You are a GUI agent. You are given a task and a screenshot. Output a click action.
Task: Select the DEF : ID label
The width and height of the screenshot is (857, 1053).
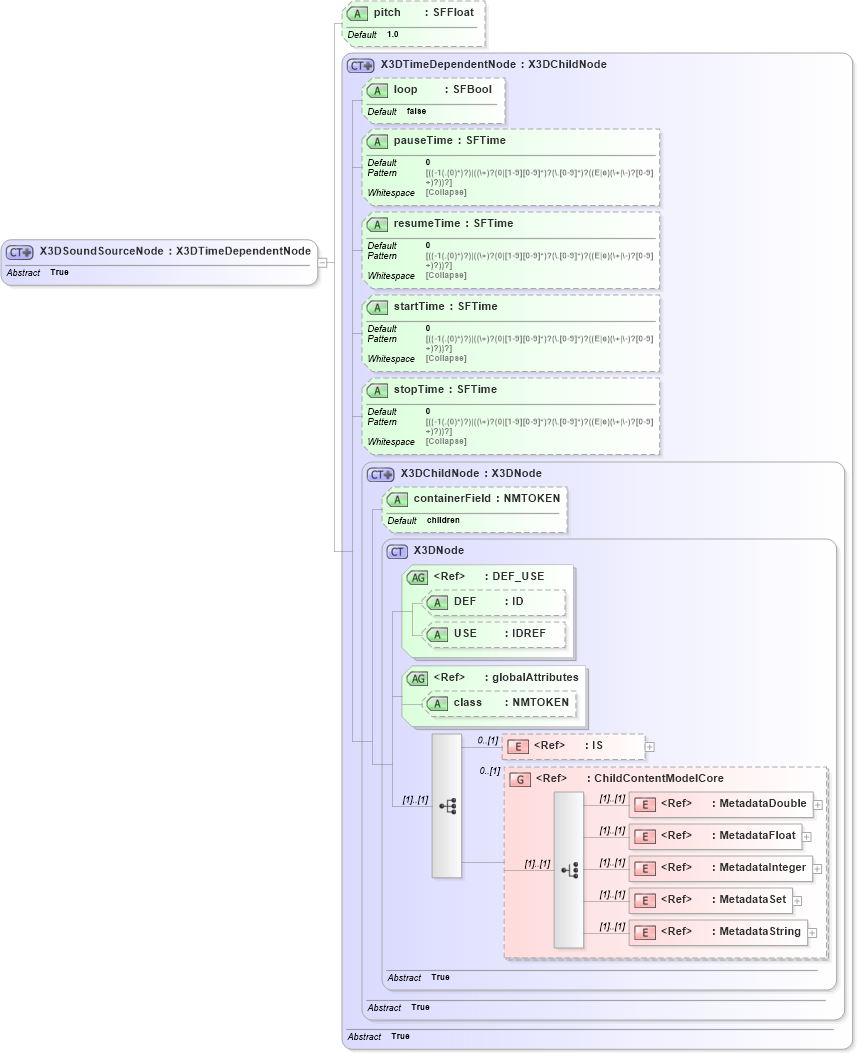[488, 602]
